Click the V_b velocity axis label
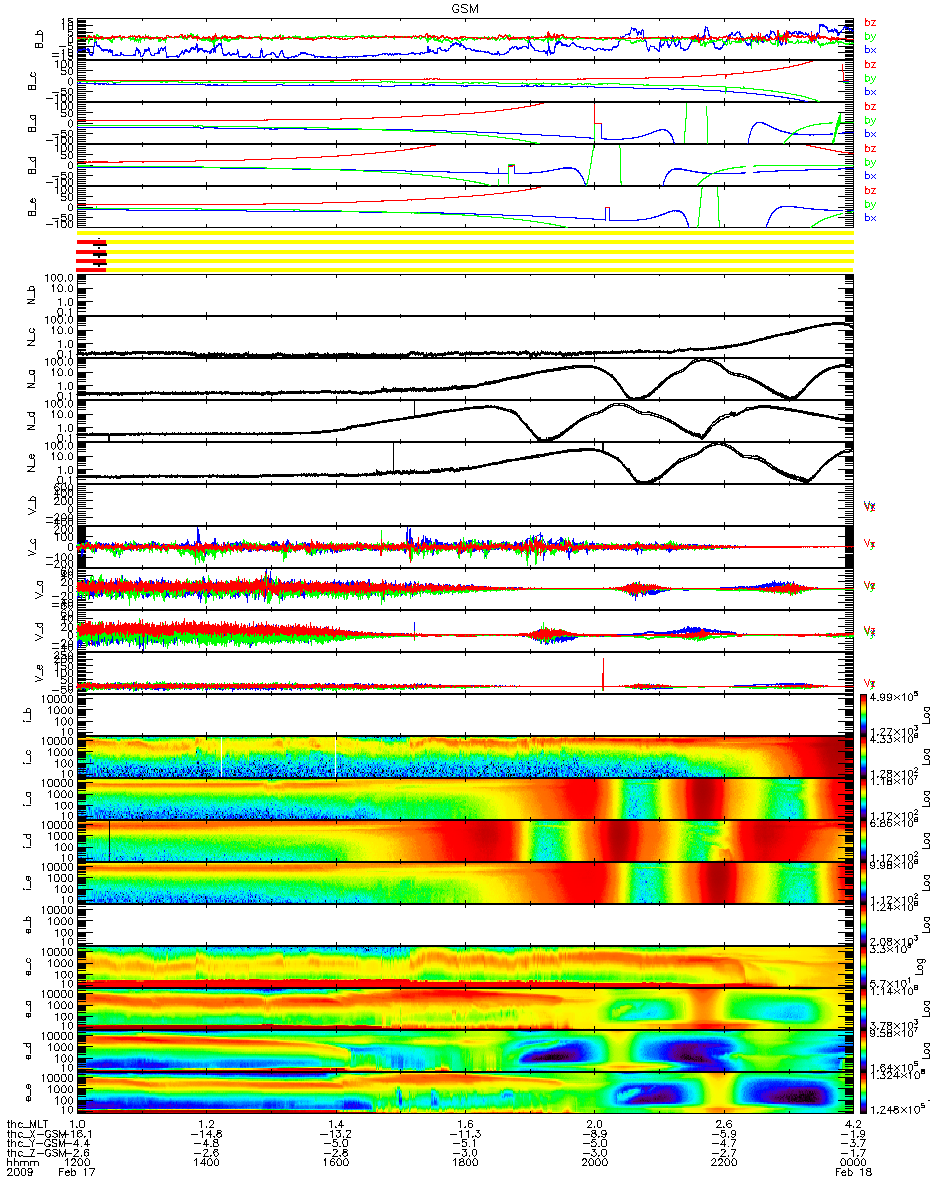The width and height of the screenshot is (930, 1200). click(30, 505)
